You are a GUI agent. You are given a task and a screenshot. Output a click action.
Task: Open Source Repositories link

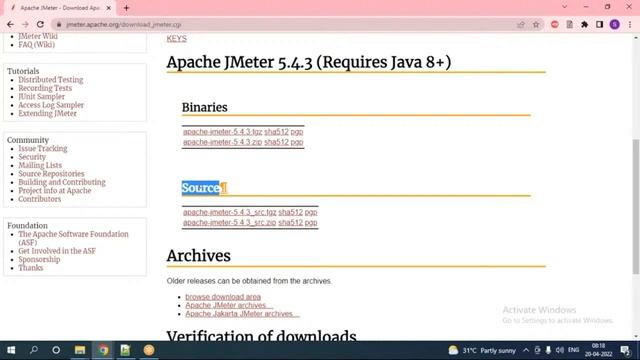coord(51,174)
